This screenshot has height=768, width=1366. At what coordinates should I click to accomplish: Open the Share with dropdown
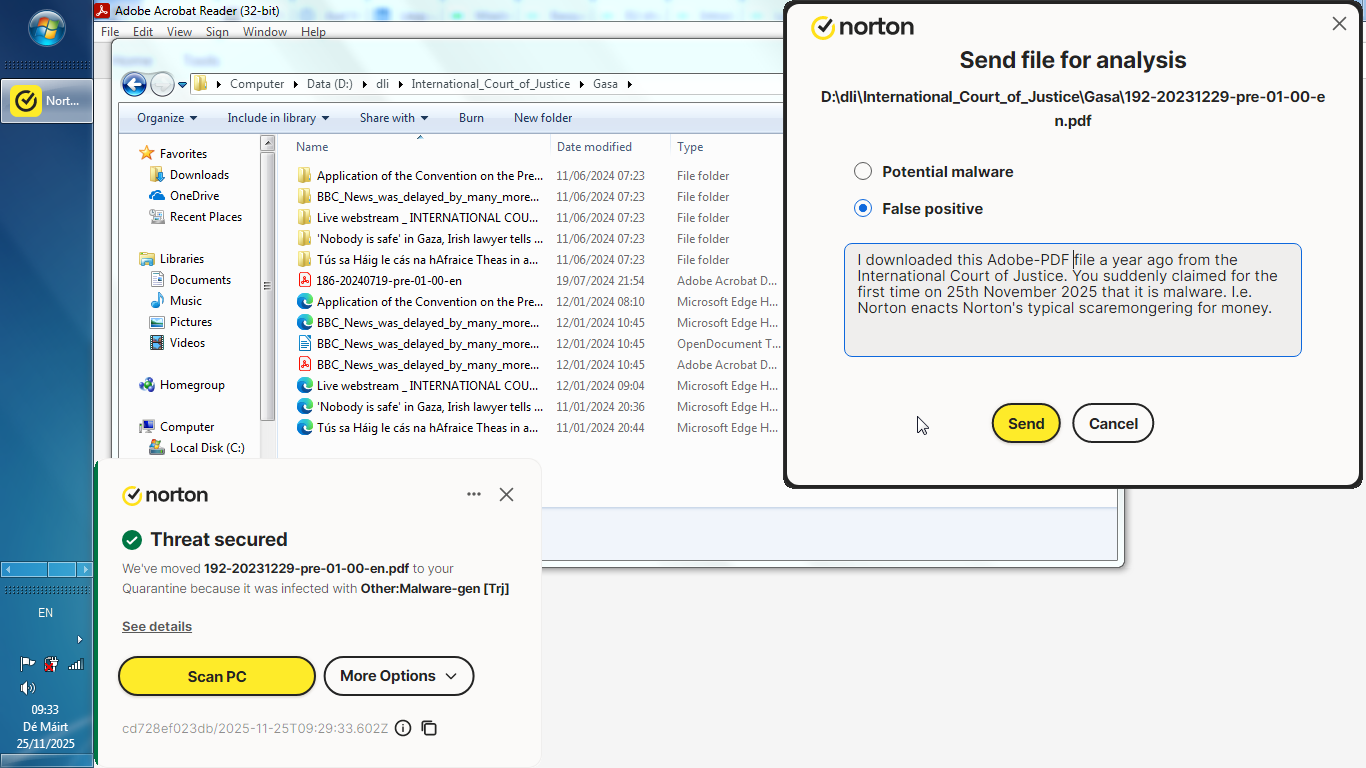(394, 118)
